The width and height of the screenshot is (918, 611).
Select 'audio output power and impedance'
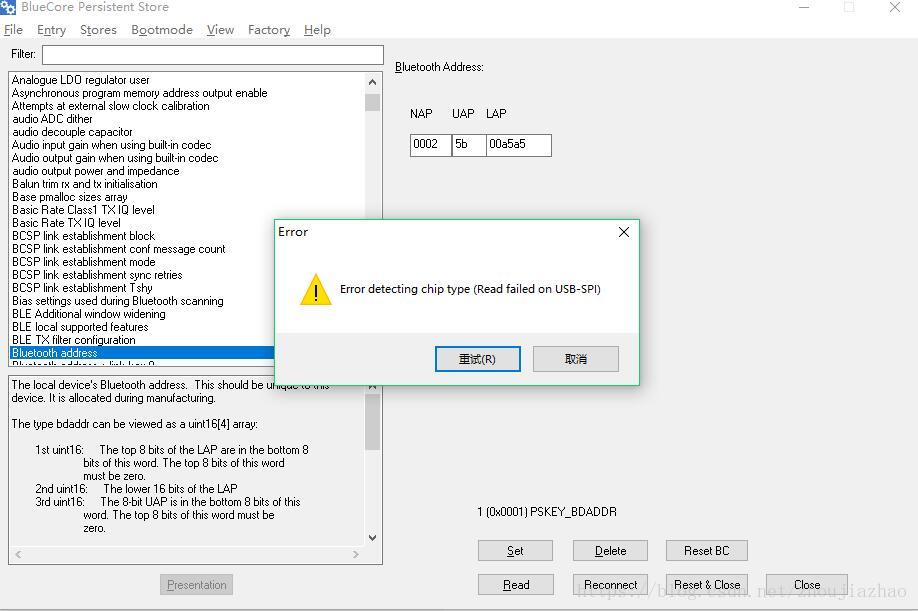95,171
